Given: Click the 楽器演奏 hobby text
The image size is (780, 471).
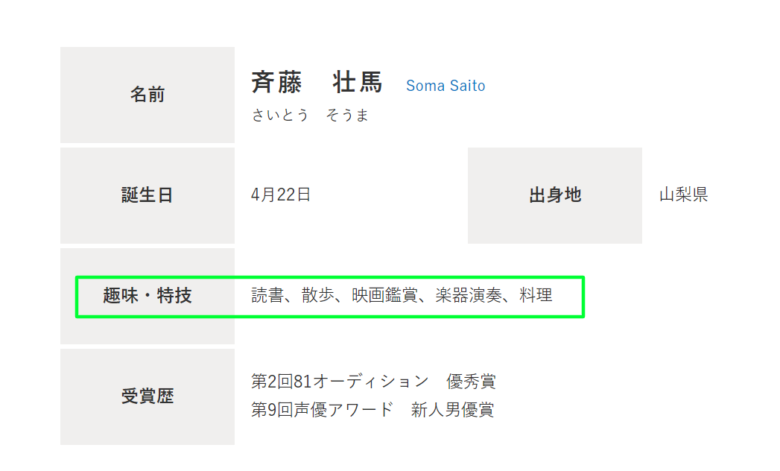Looking at the screenshot, I should 469,295.
